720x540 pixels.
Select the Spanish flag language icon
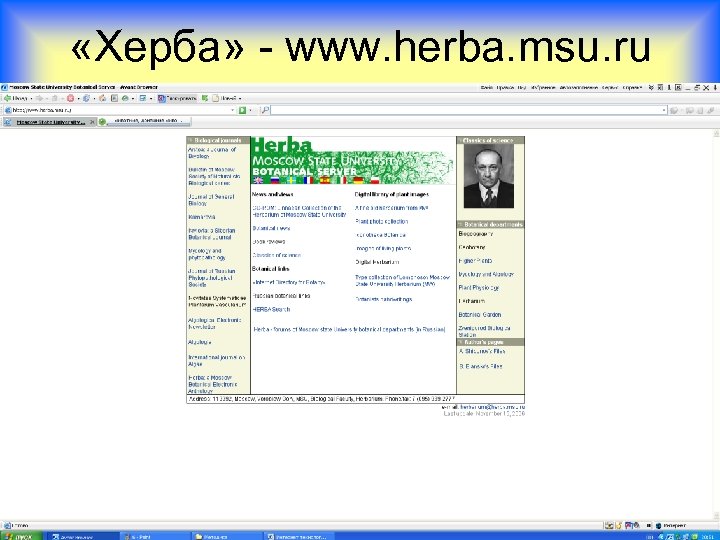click(x=325, y=180)
